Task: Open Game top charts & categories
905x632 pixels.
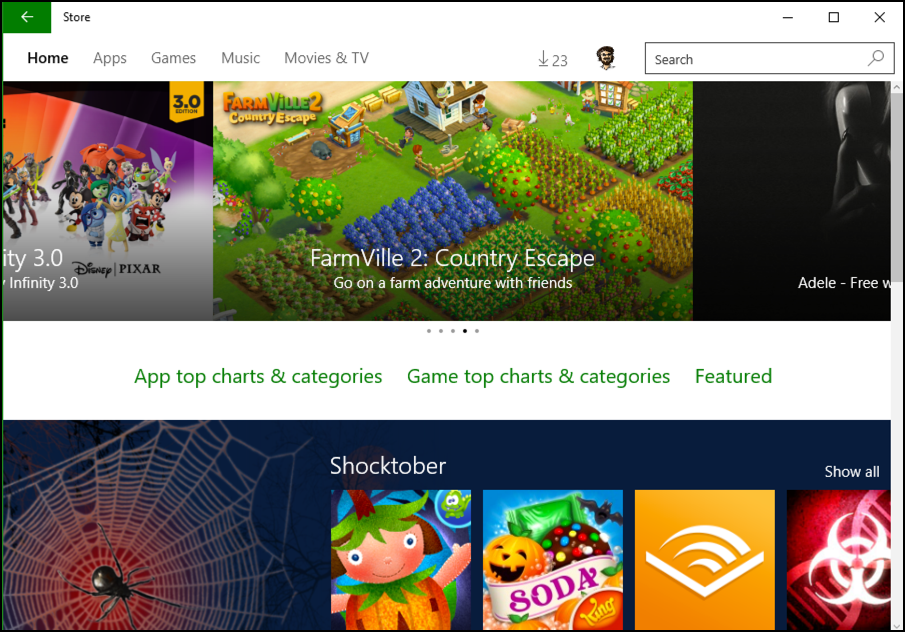Action: (x=538, y=376)
